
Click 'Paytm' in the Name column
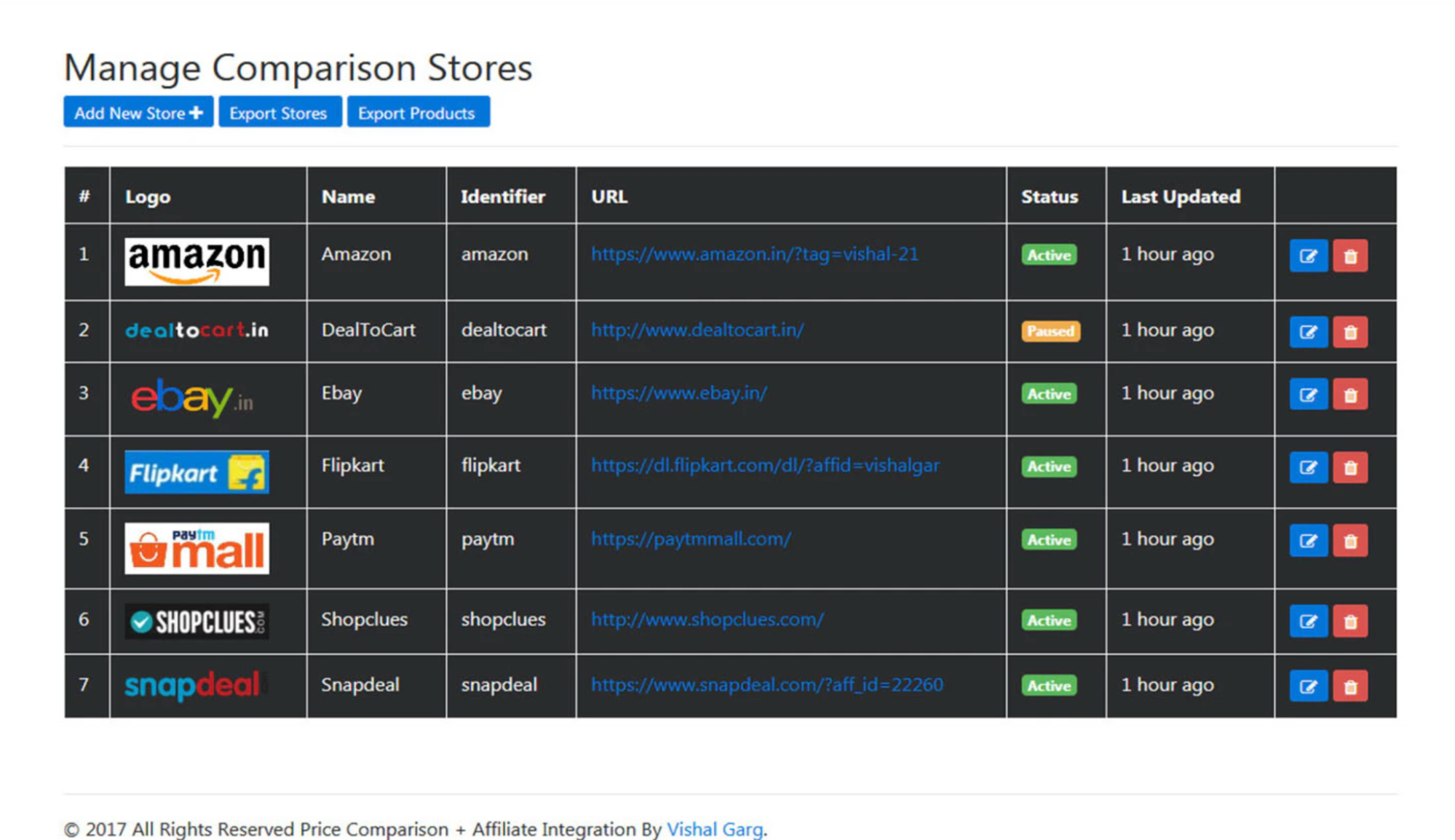coord(348,539)
